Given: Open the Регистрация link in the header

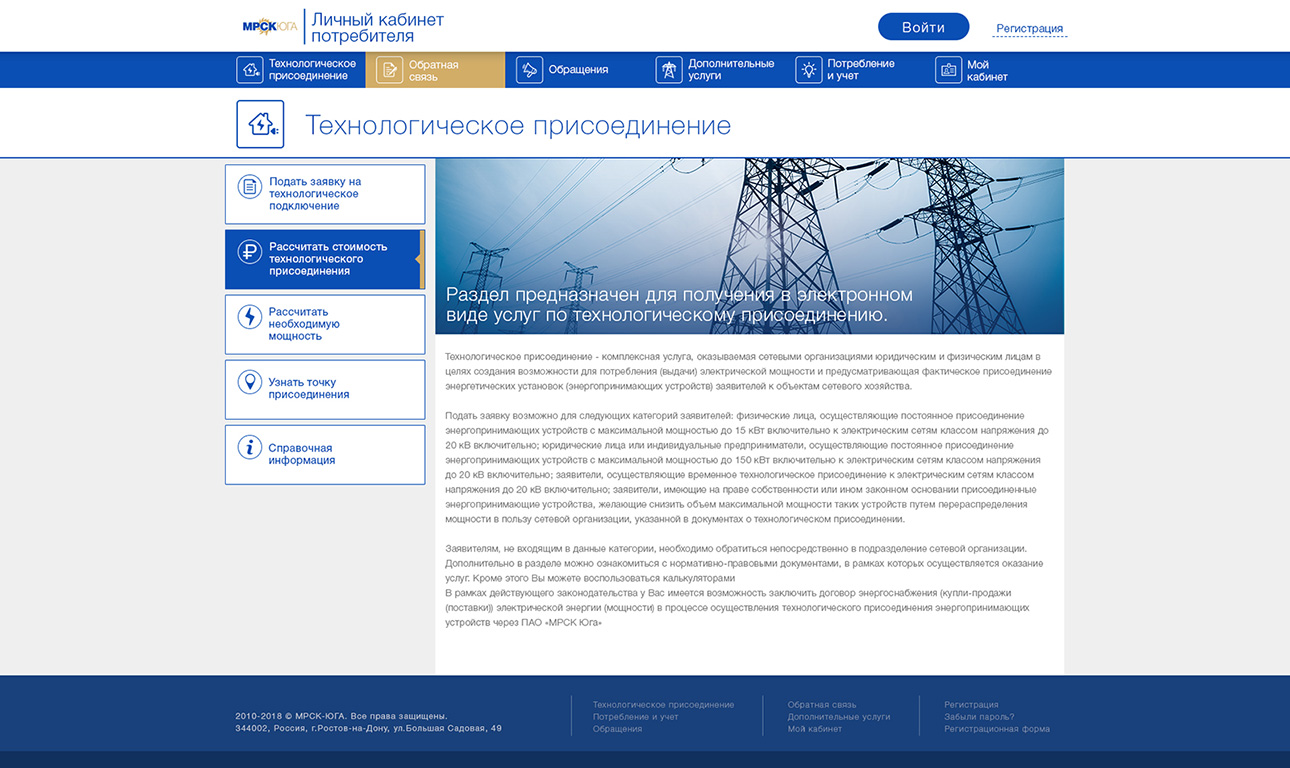Looking at the screenshot, I should click(1029, 29).
